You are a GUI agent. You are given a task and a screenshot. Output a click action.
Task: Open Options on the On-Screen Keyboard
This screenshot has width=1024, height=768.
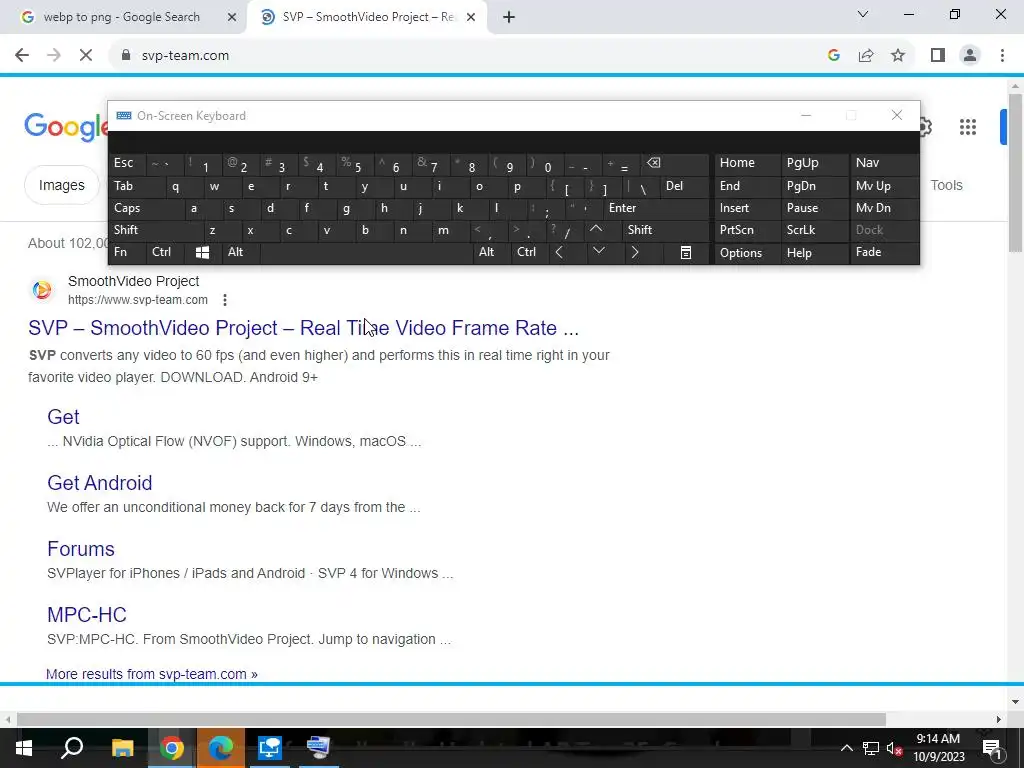pyautogui.click(x=747, y=253)
